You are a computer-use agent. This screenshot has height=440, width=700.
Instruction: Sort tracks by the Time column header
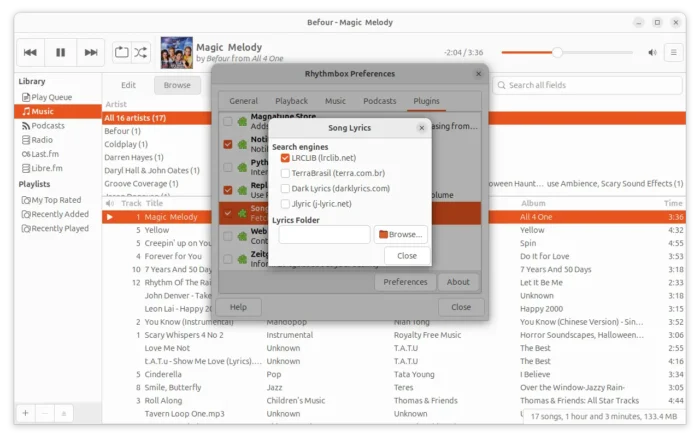tap(673, 203)
